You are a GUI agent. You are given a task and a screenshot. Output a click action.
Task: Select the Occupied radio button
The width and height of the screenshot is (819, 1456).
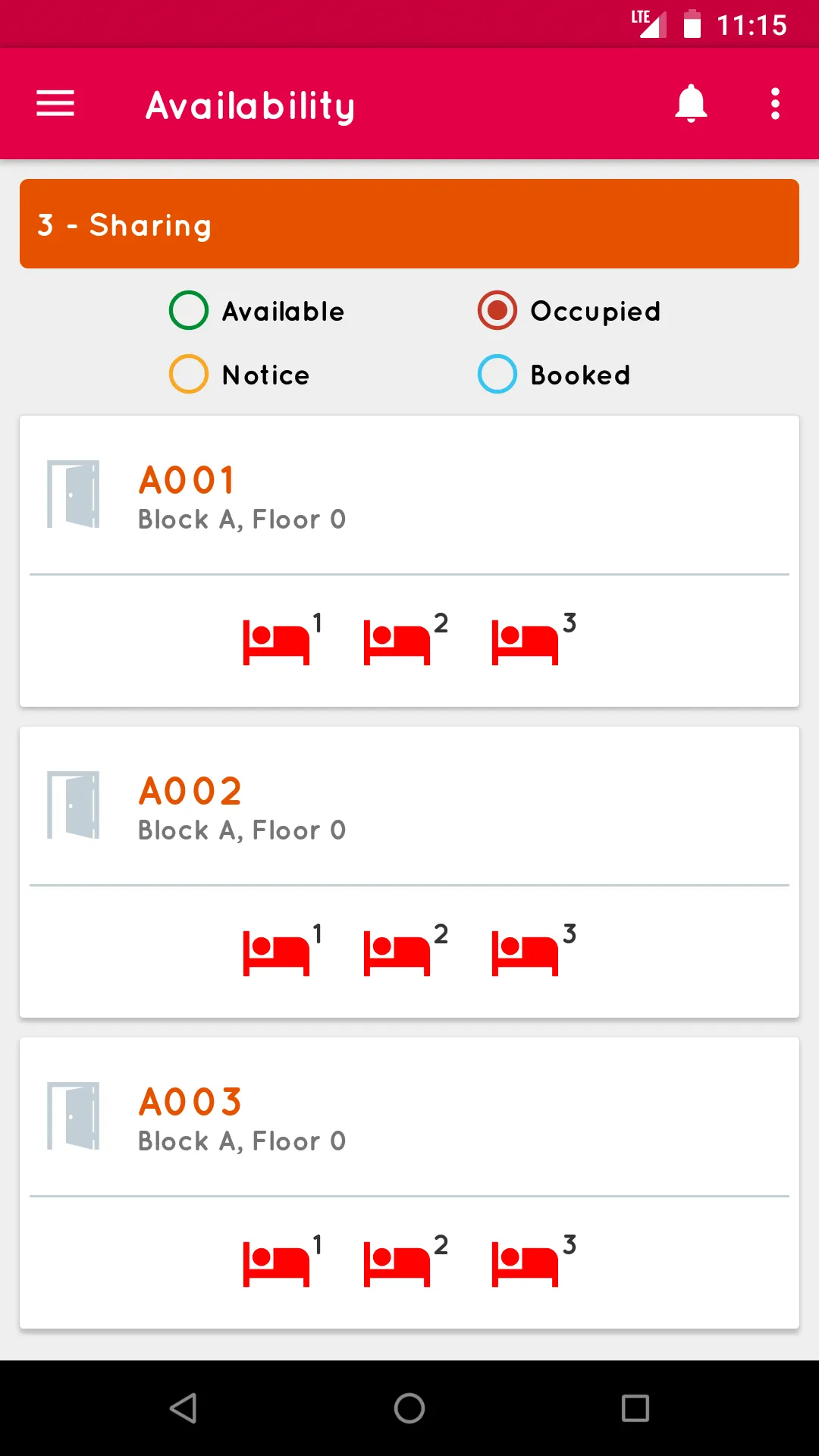pyautogui.click(x=497, y=310)
